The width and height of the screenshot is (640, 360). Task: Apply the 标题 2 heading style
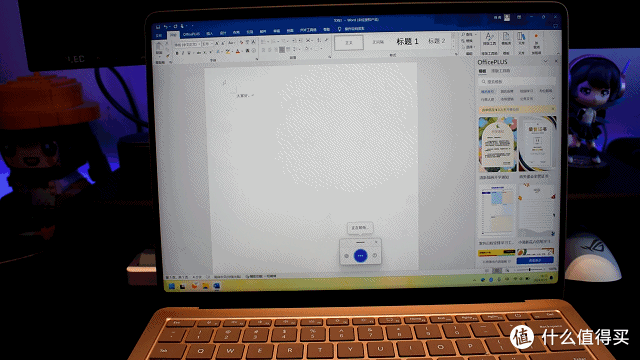(436, 41)
